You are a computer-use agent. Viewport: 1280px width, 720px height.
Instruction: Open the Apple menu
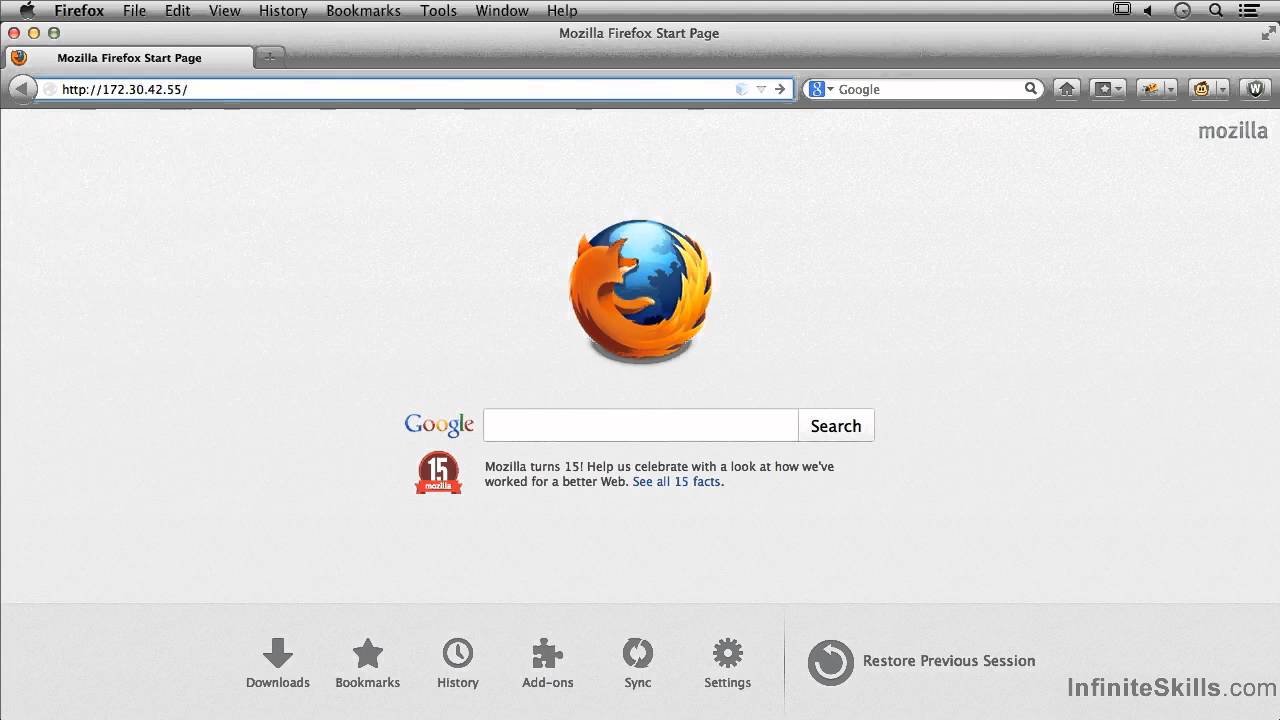27,10
